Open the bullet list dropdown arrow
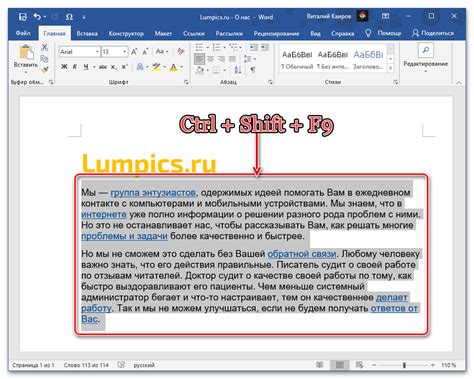The image size is (474, 379). tap(207, 48)
